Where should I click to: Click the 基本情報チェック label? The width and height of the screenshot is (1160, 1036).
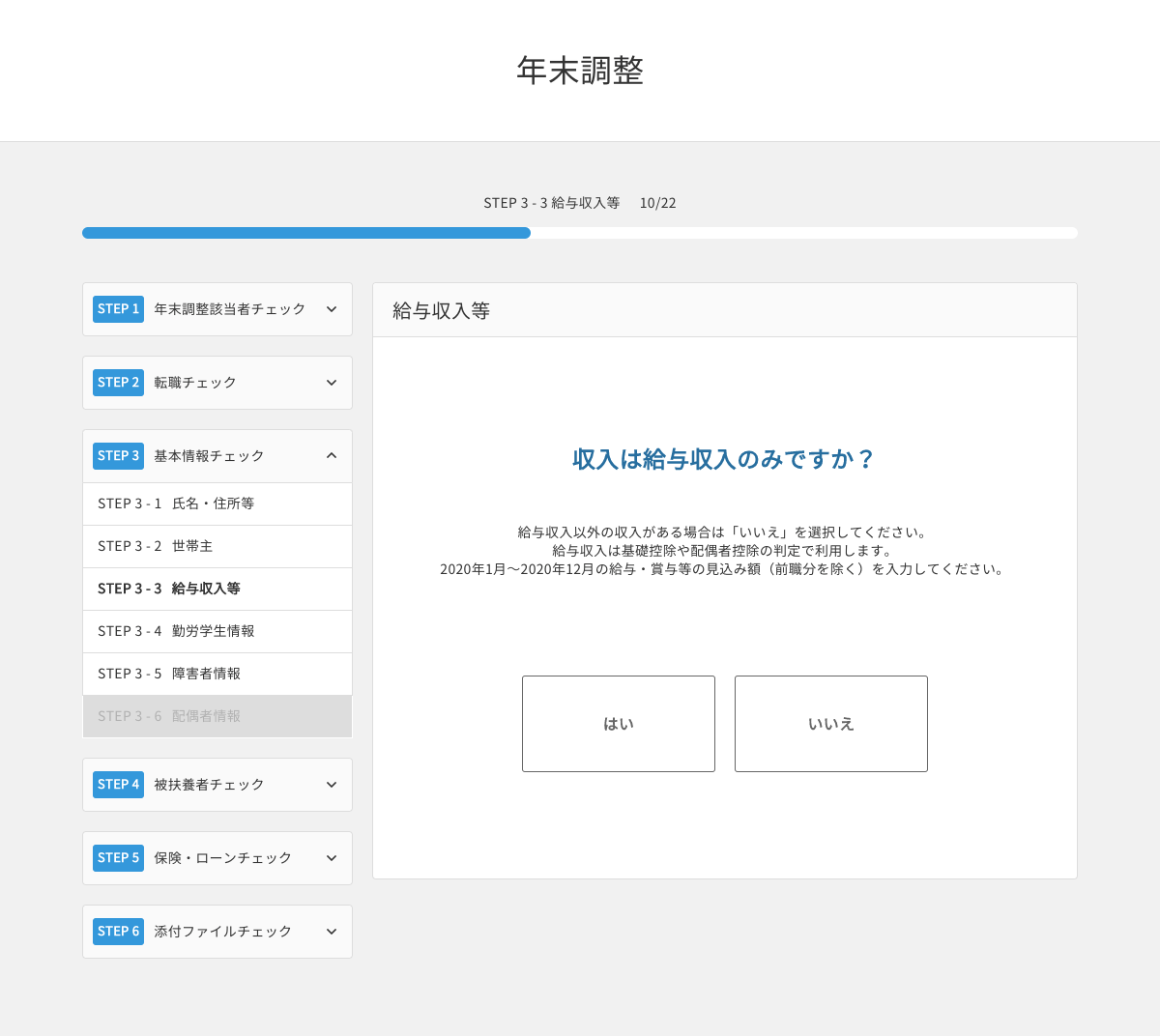point(209,456)
